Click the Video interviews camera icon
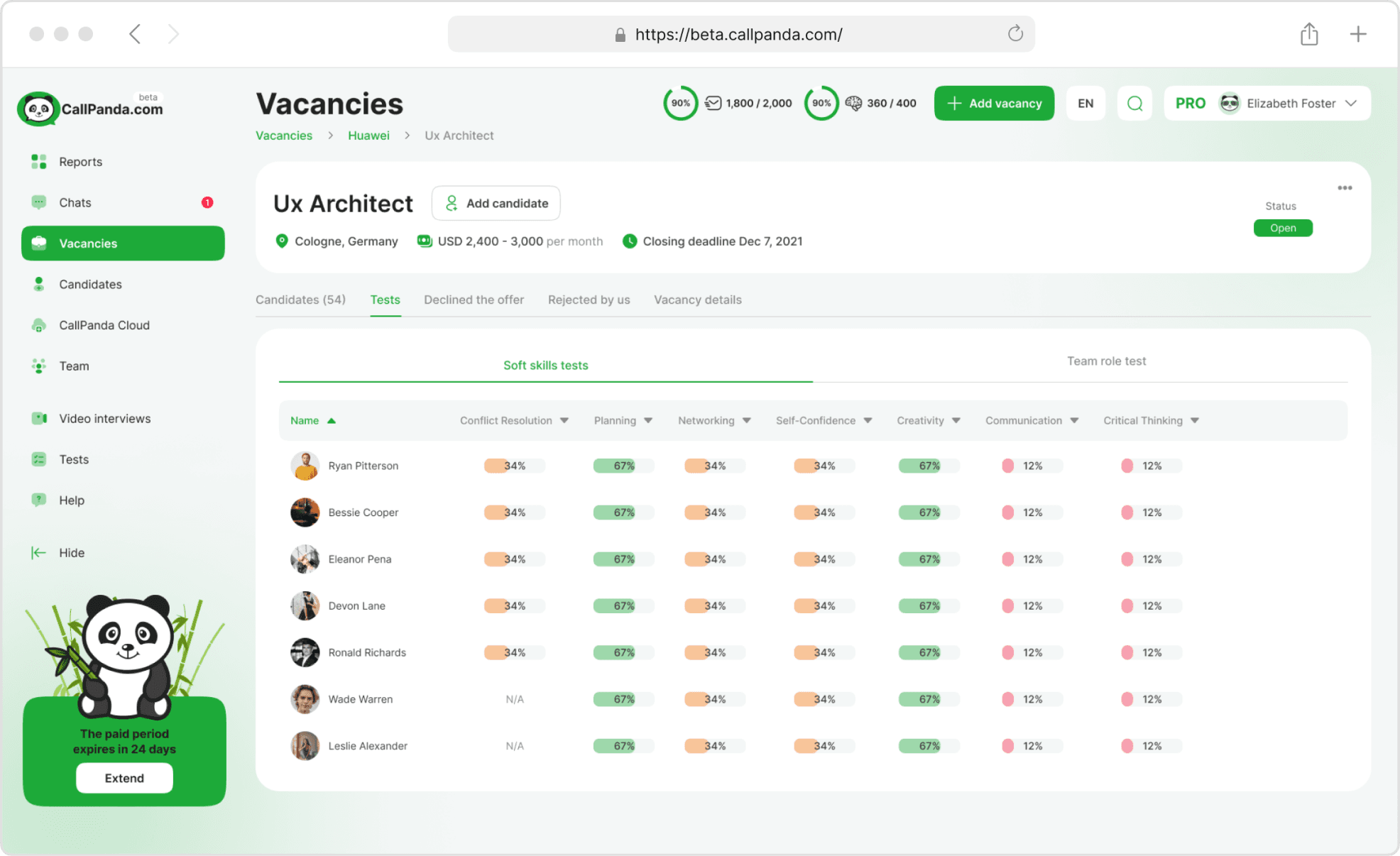 [39, 419]
